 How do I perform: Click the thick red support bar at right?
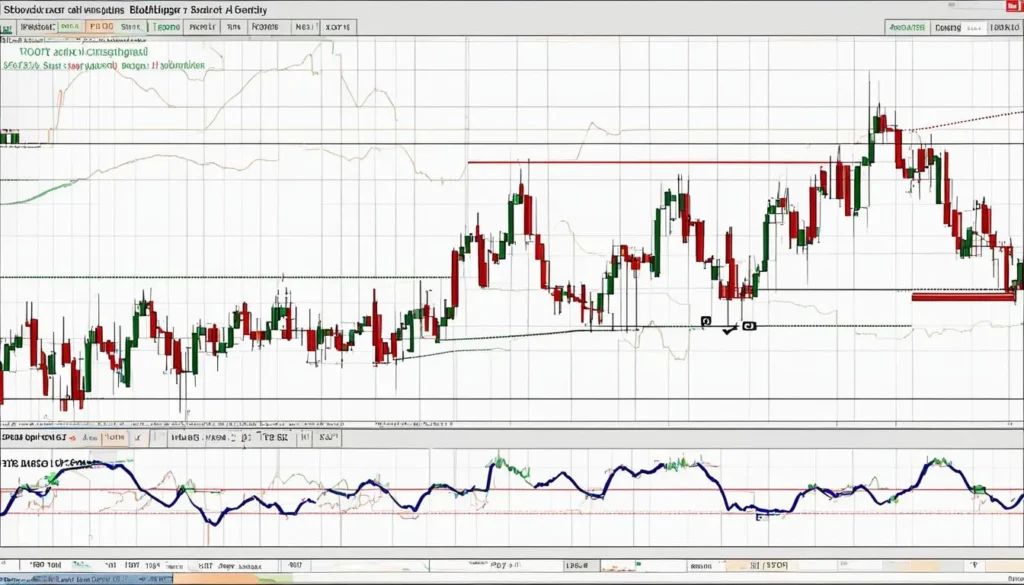point(962,296)
